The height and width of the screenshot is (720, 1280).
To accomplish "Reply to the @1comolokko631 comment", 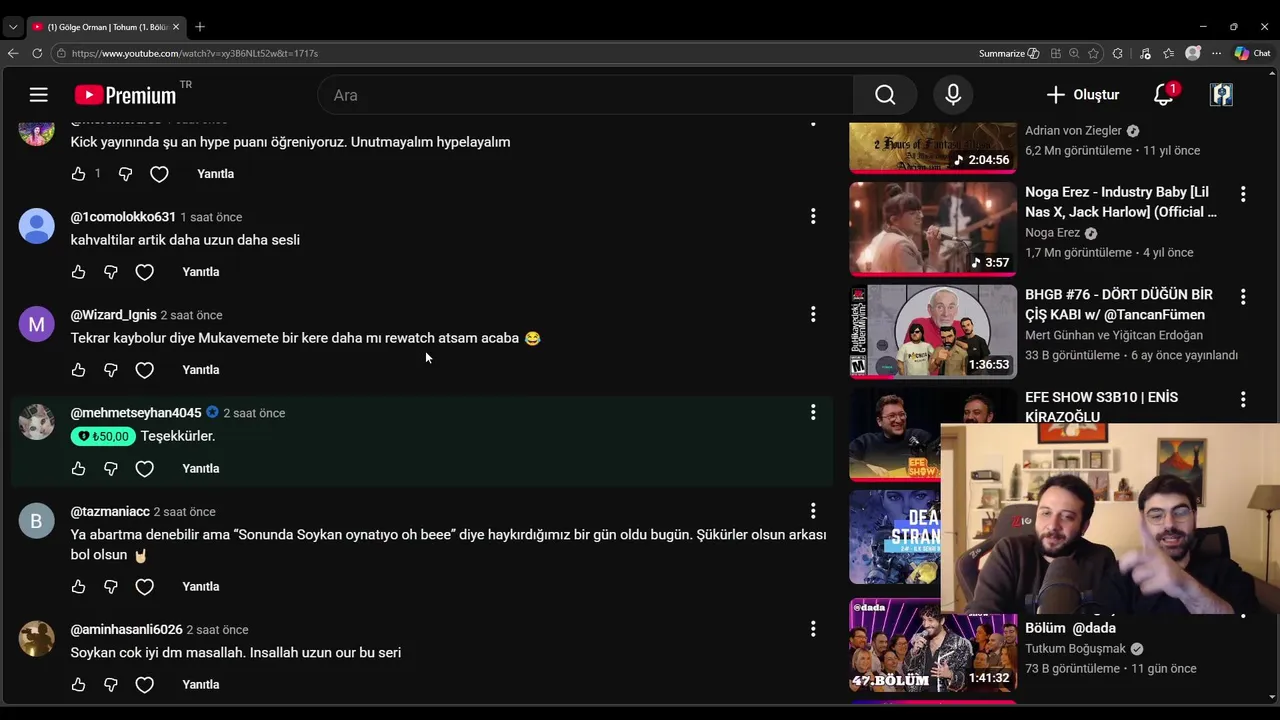I will 200,272.
